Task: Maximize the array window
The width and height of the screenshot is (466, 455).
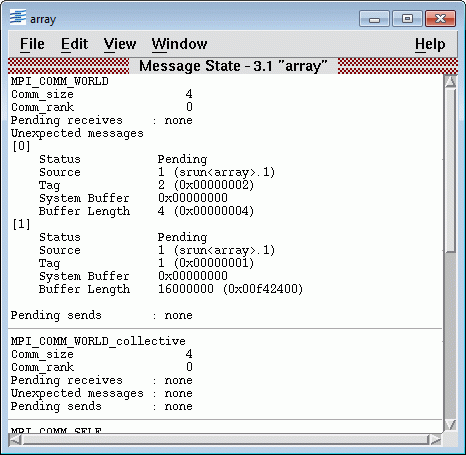Action: point(407,19)
